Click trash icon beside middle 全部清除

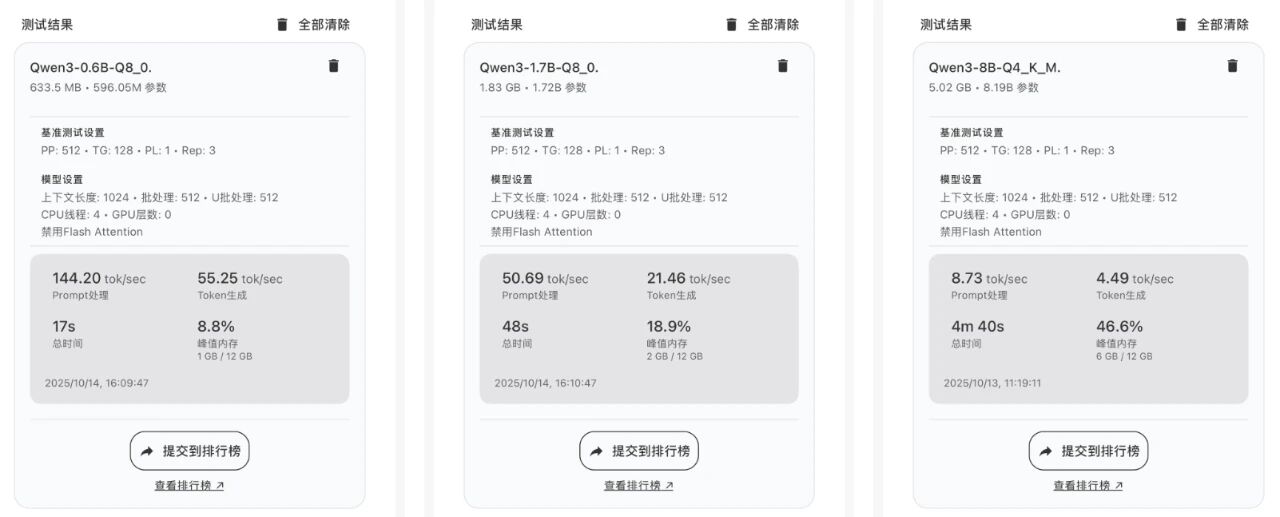click(731, 24)
